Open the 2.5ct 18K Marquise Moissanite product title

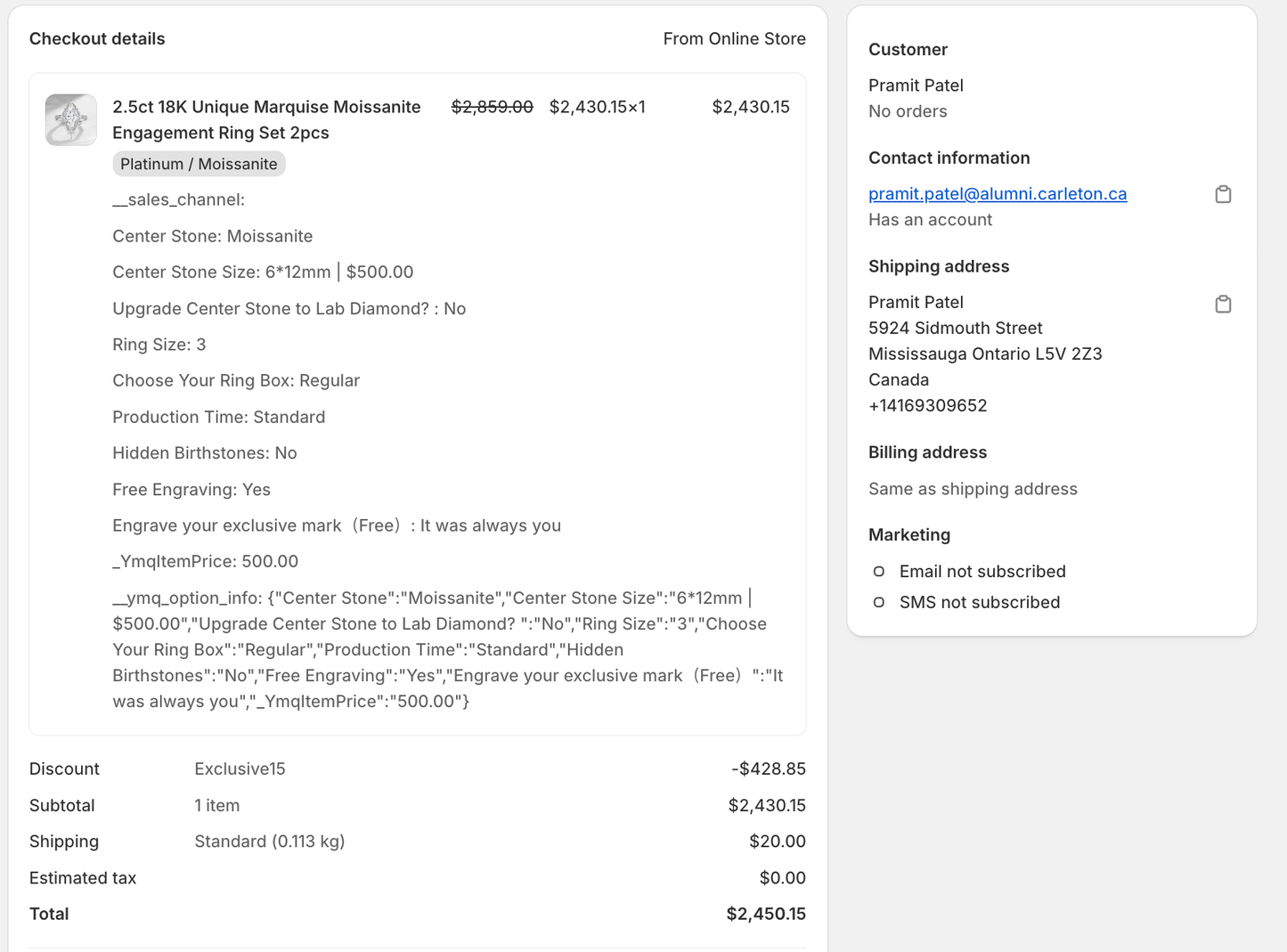(x=266, y=119)
